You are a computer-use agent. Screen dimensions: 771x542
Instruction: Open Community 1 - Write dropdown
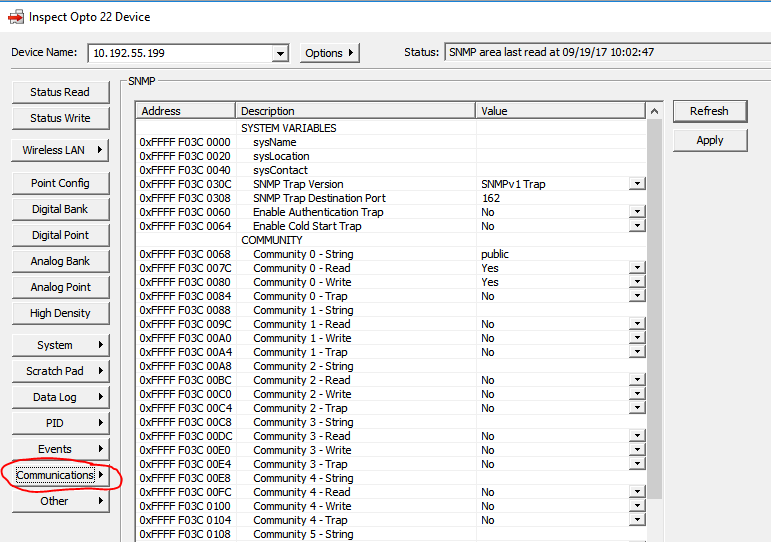point(637,338)
